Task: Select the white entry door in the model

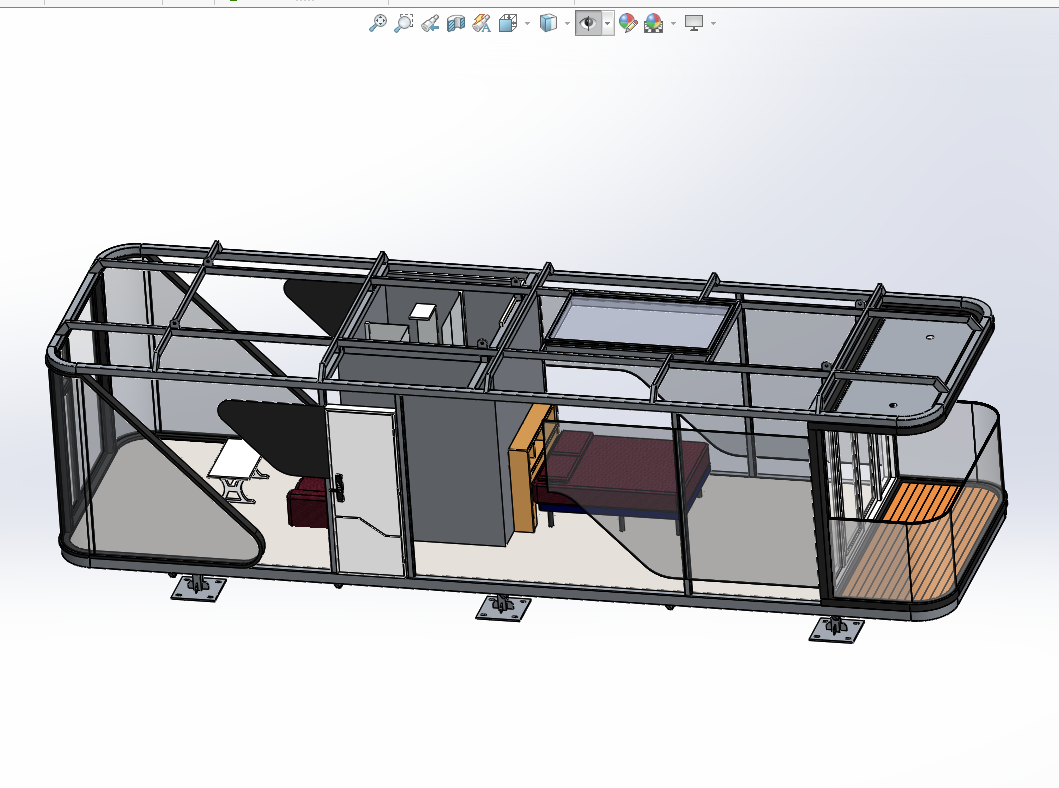Action: point(365,492)
